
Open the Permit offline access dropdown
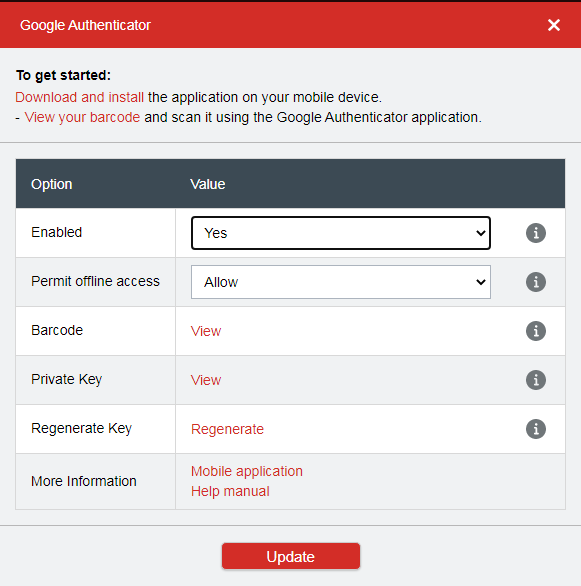[x=341, y=282]
